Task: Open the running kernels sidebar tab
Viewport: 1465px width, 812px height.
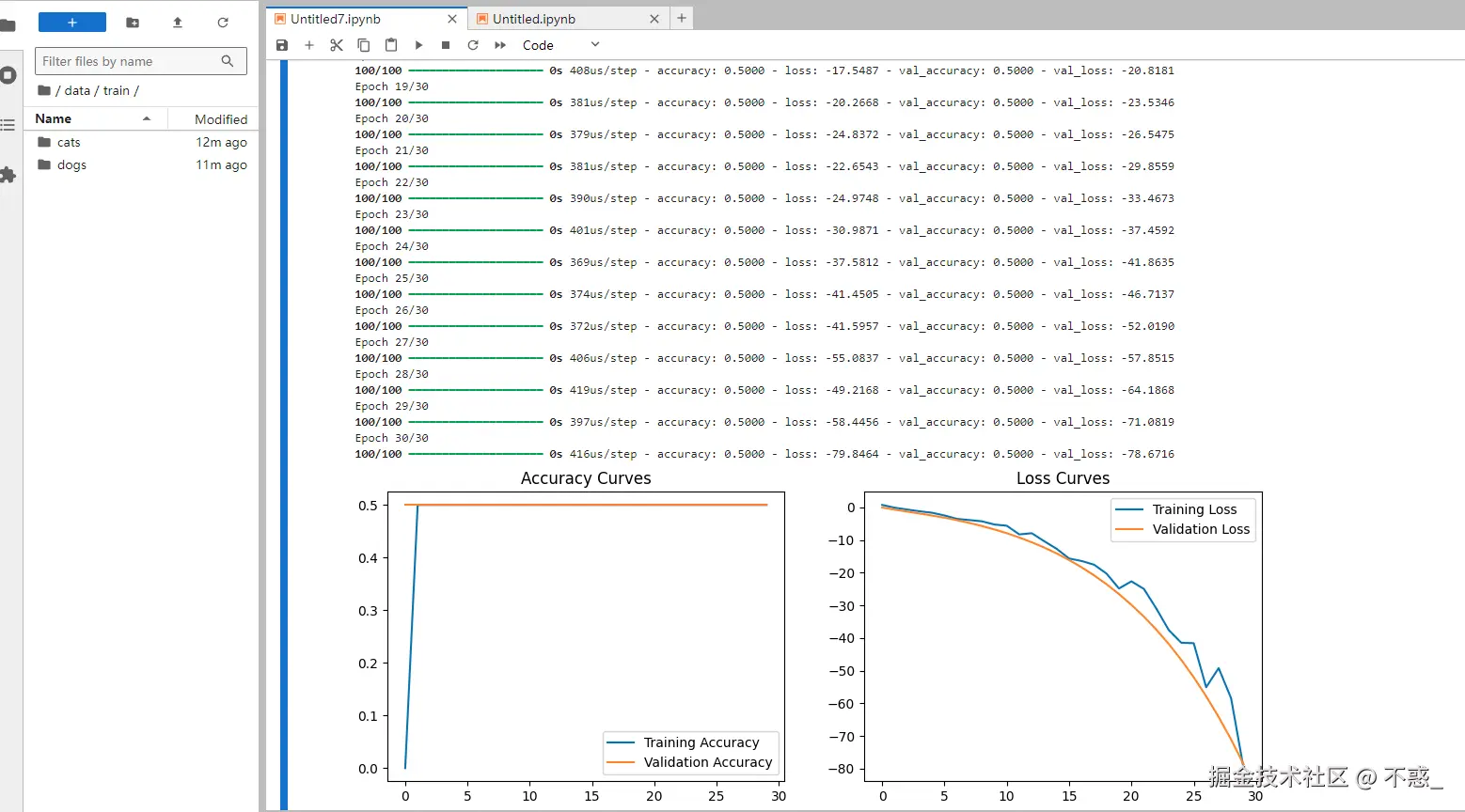Action: pyautogui.click(x=8, y=75)
